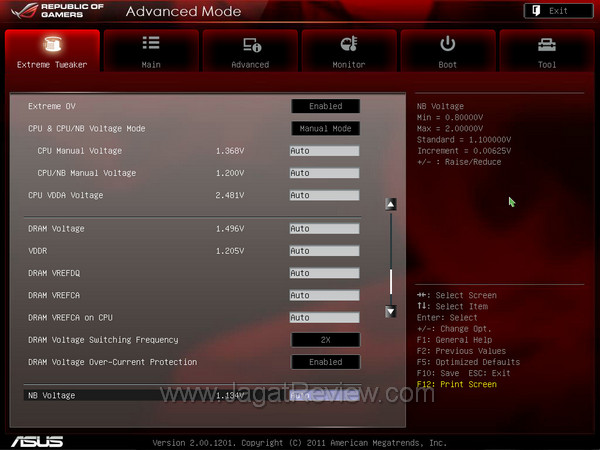Click the 1.368V CPU voltage reading
This screenshot has width=600, height=450.
point(230,151)
